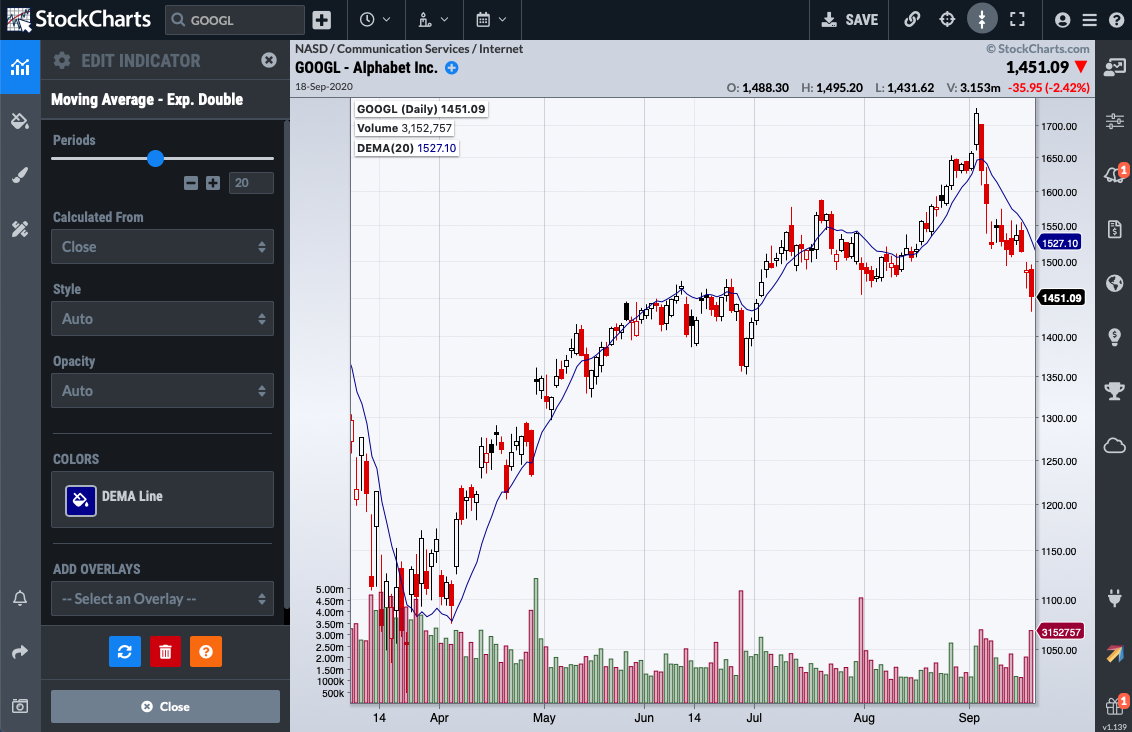The width and height of the screenshot is (1132, 732).
Task: Click the StockCharts.com copyright link
Action: click(x=1038, y=49)
